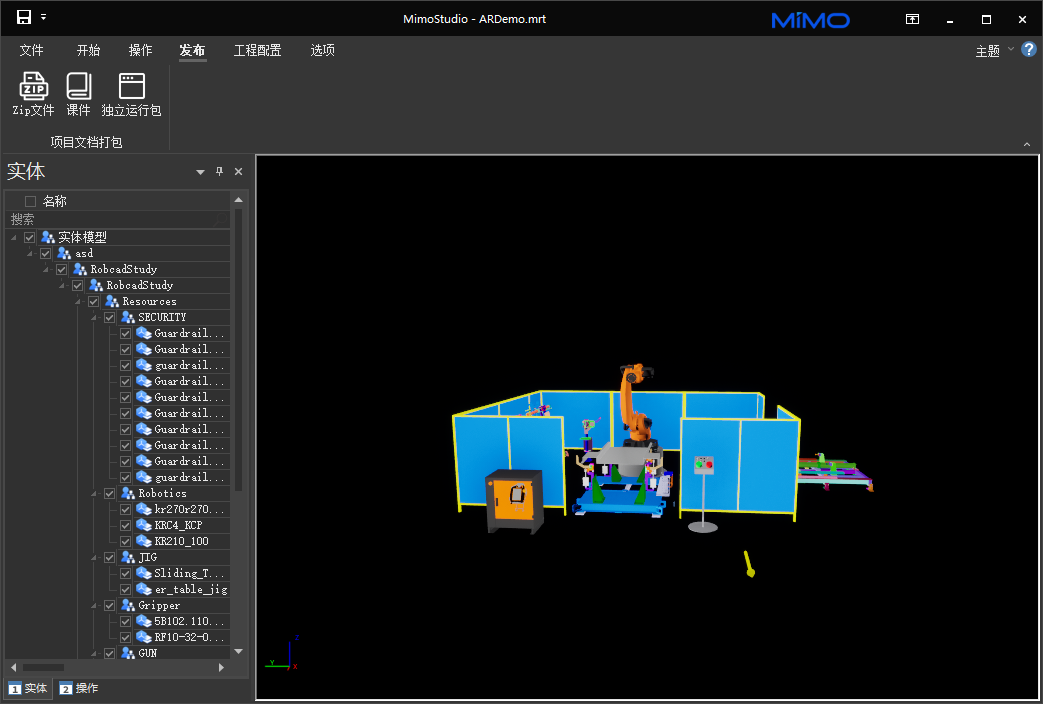This screenshot has width=1043, height=704.
Task: Open the 独立运行包 standalone package icon
Action: click(131, 87)
